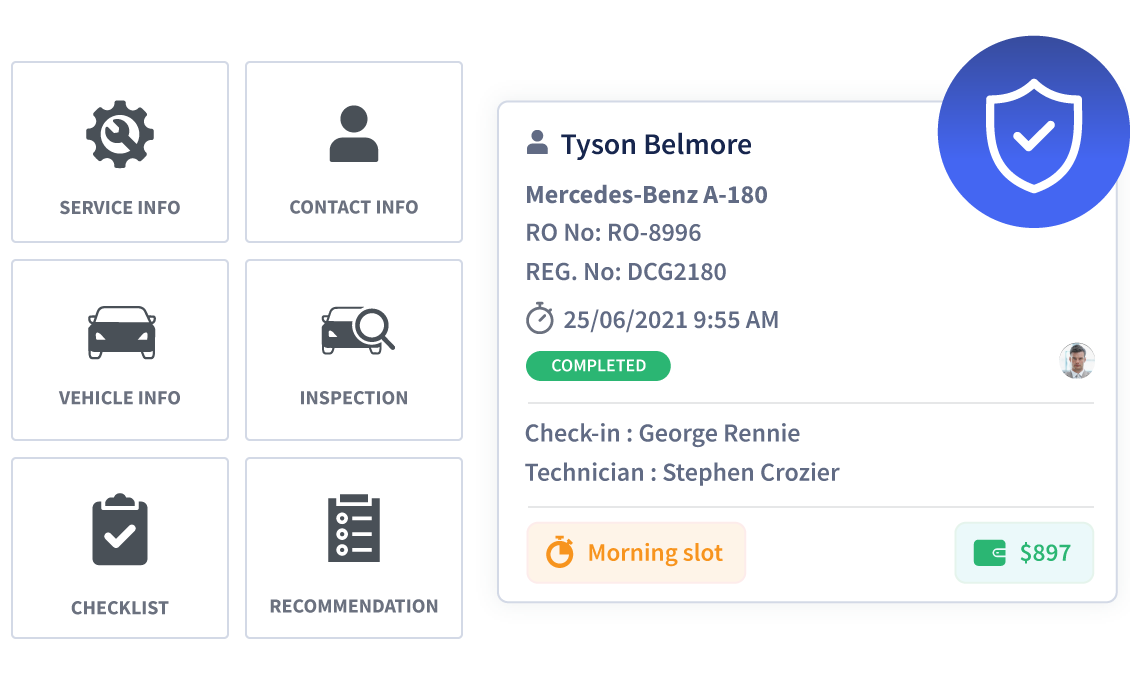
Task: Click the stopwatch icon beside appointment date
Action: 540,319
